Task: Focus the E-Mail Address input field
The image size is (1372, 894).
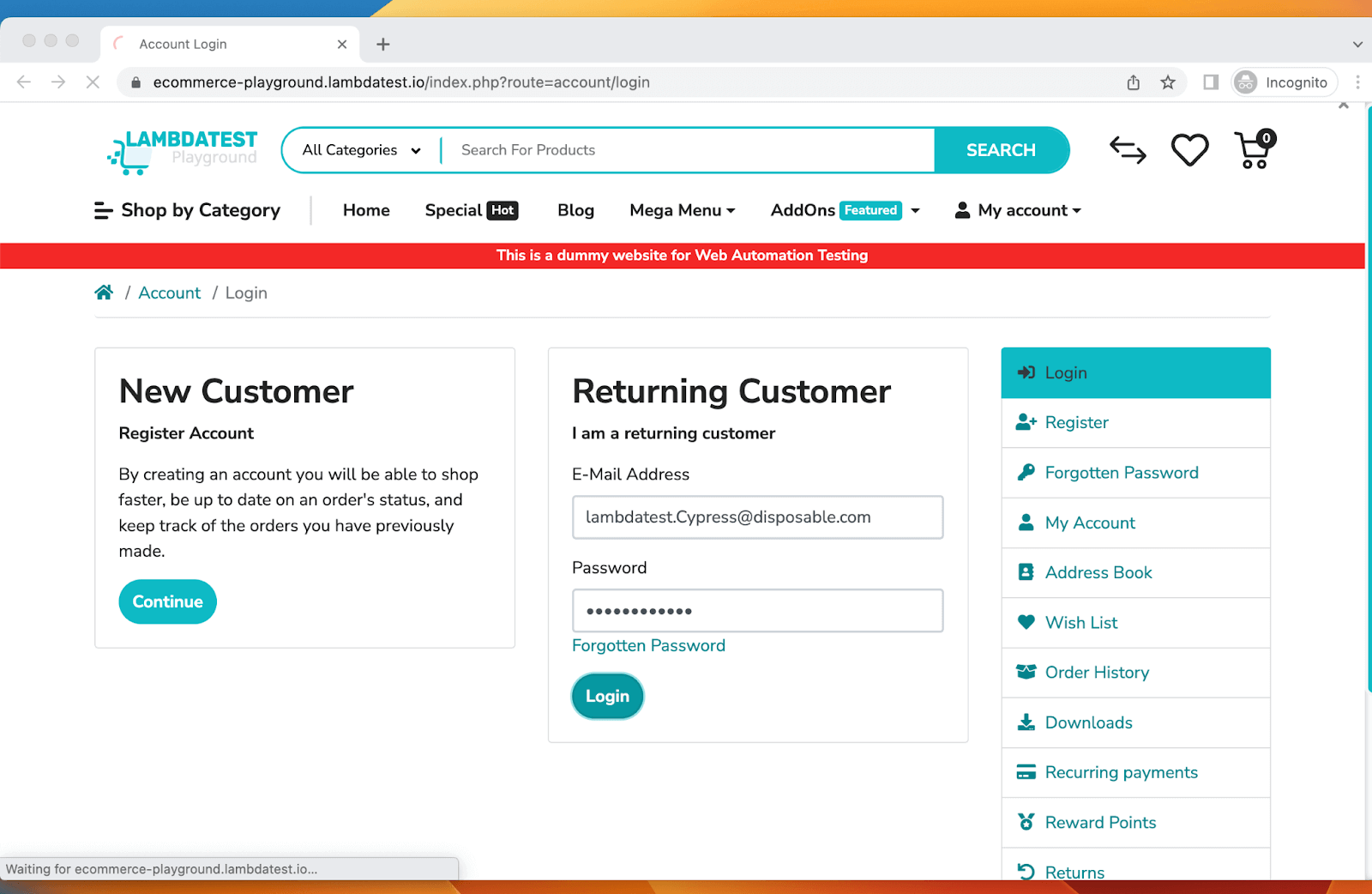Action: click(757, 517)
